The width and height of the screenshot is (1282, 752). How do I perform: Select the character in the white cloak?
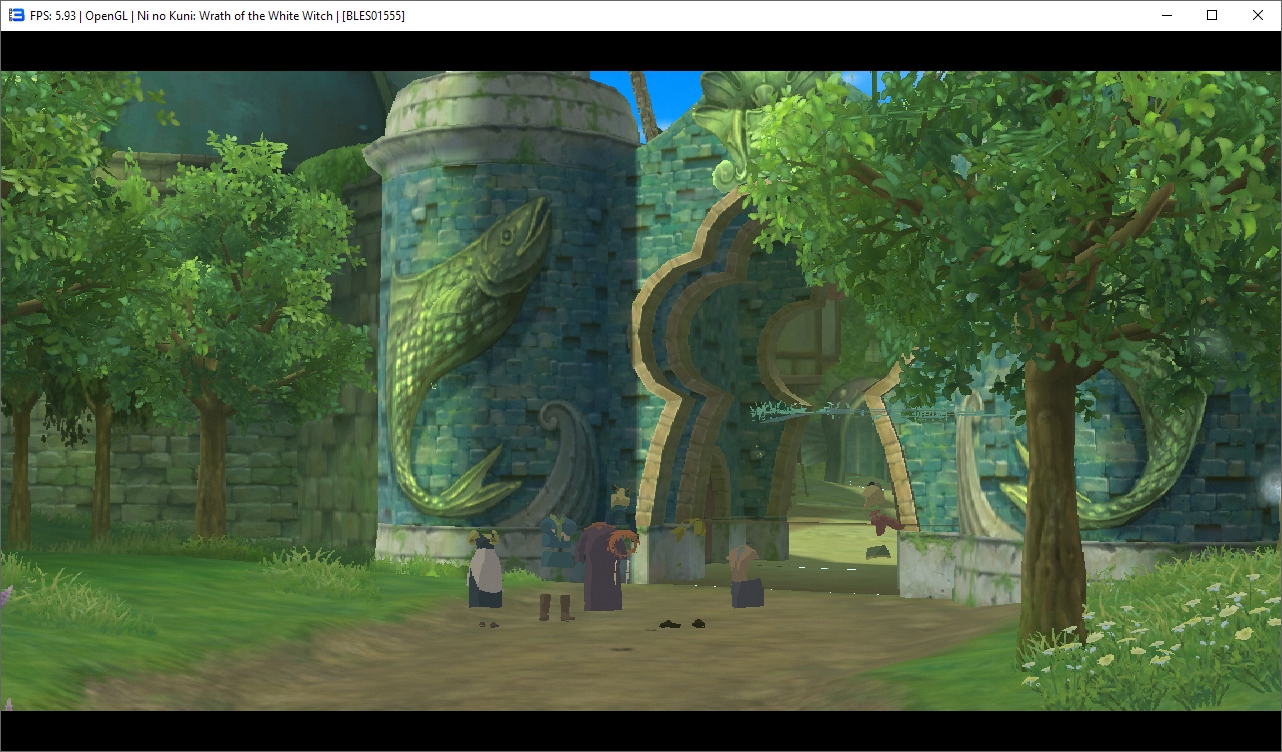(485, 572)
